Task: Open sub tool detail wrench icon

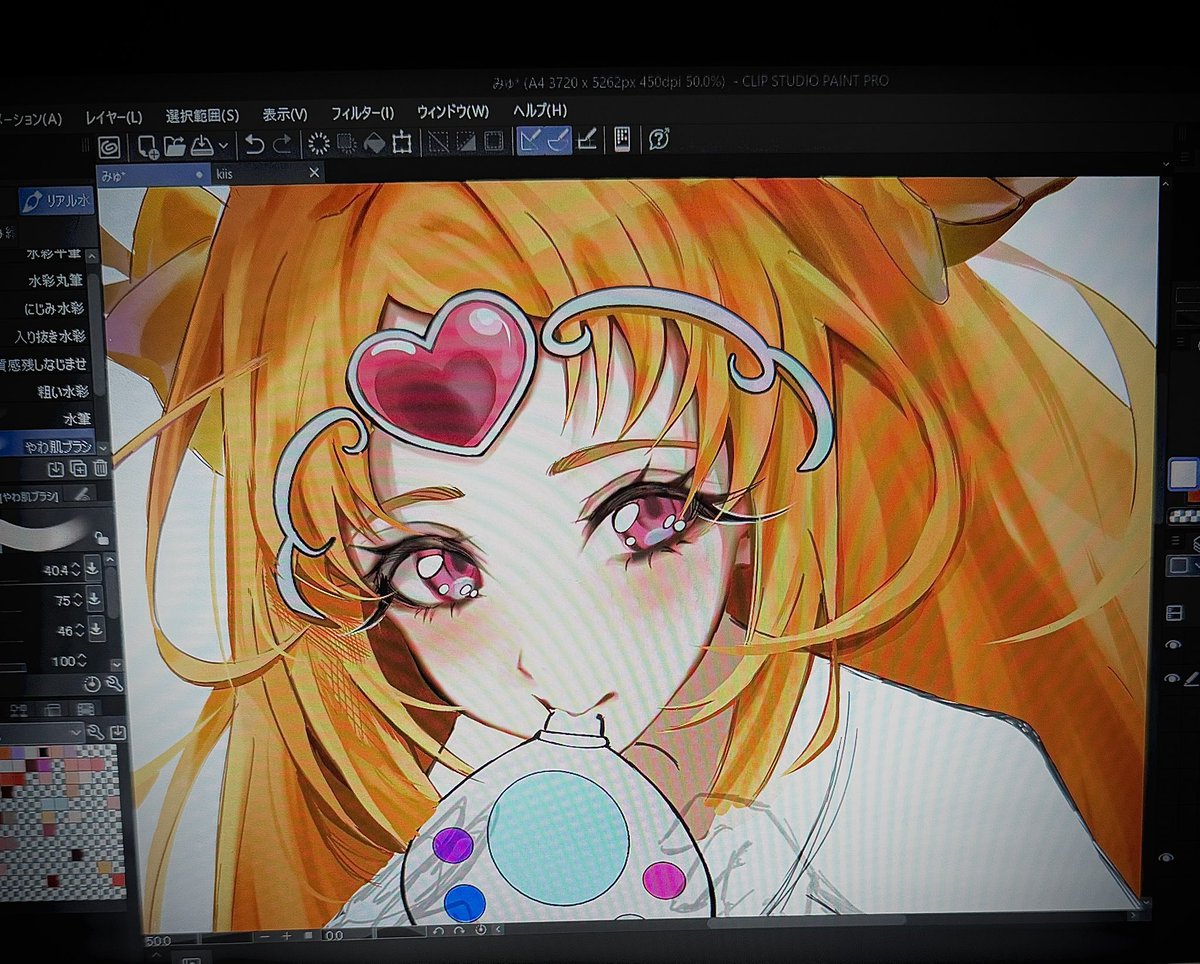Action: click(x=113, y=685)
